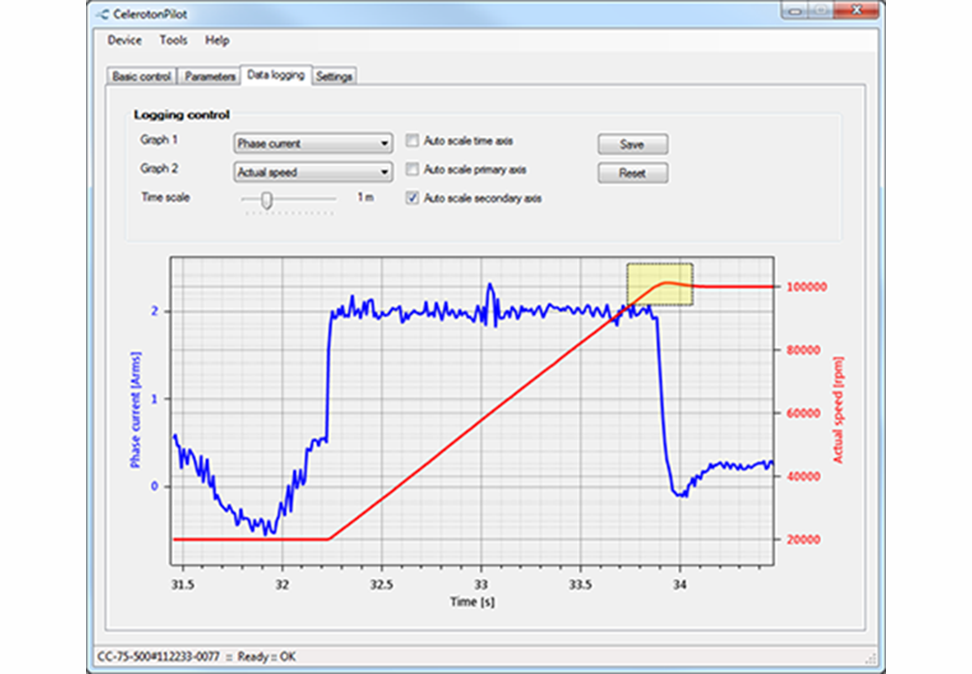Viewport: 972px width, 674px height.
Task: Switch to the Basic control tab
Action: click(x=141, y=77)
